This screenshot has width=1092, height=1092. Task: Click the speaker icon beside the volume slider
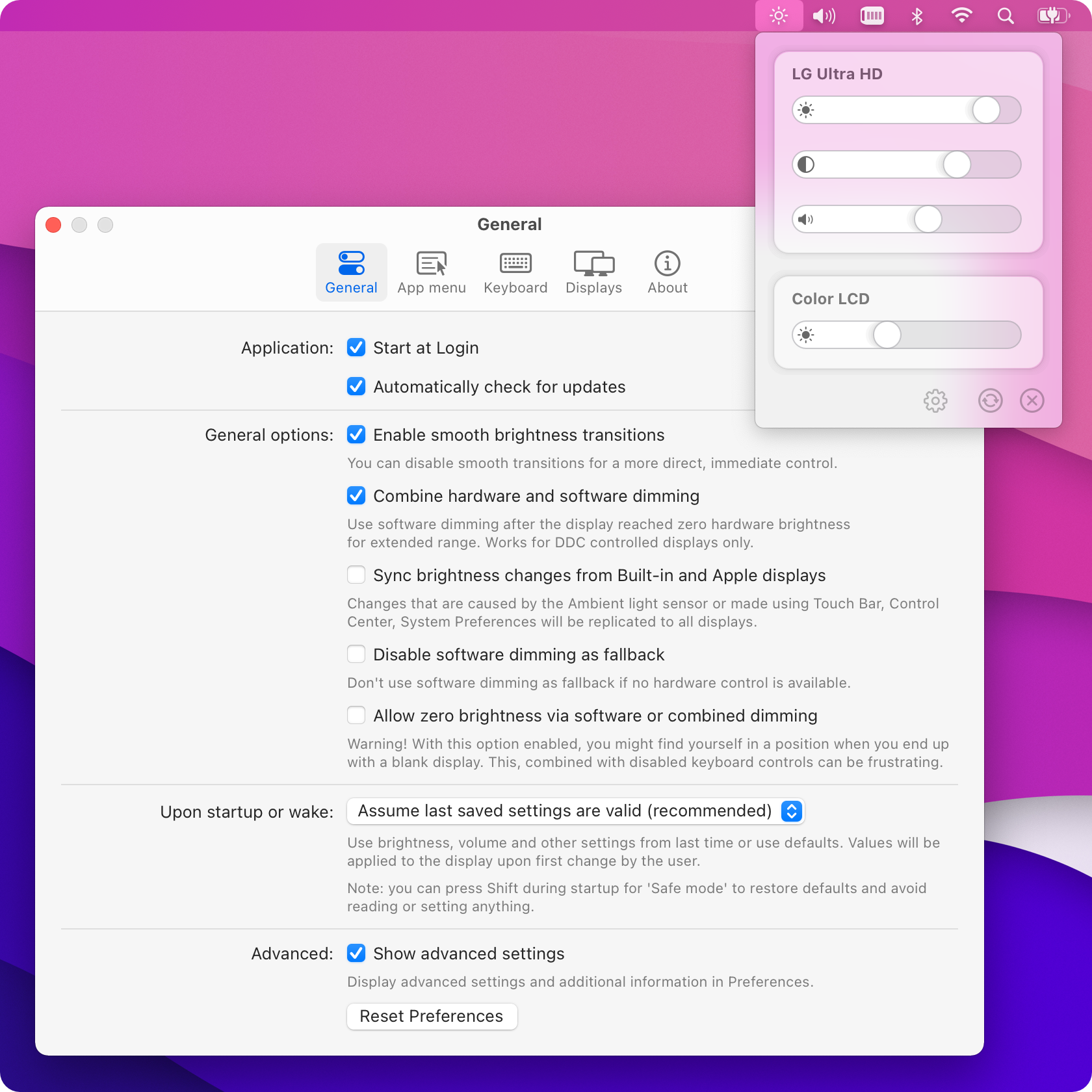[806, 219]
